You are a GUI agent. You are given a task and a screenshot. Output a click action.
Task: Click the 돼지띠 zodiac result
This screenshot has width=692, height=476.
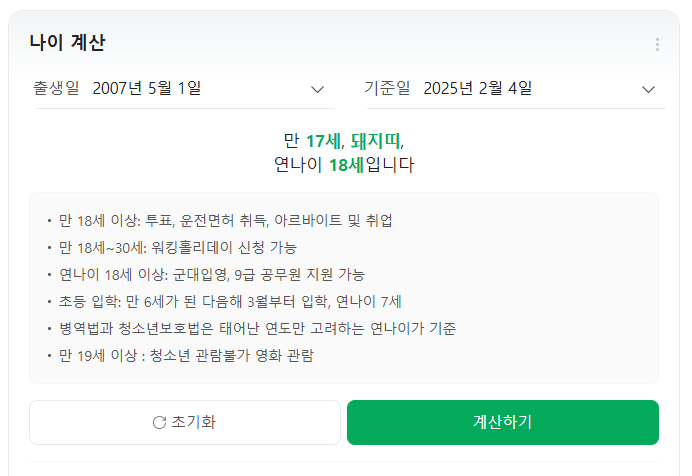point(376,141)
